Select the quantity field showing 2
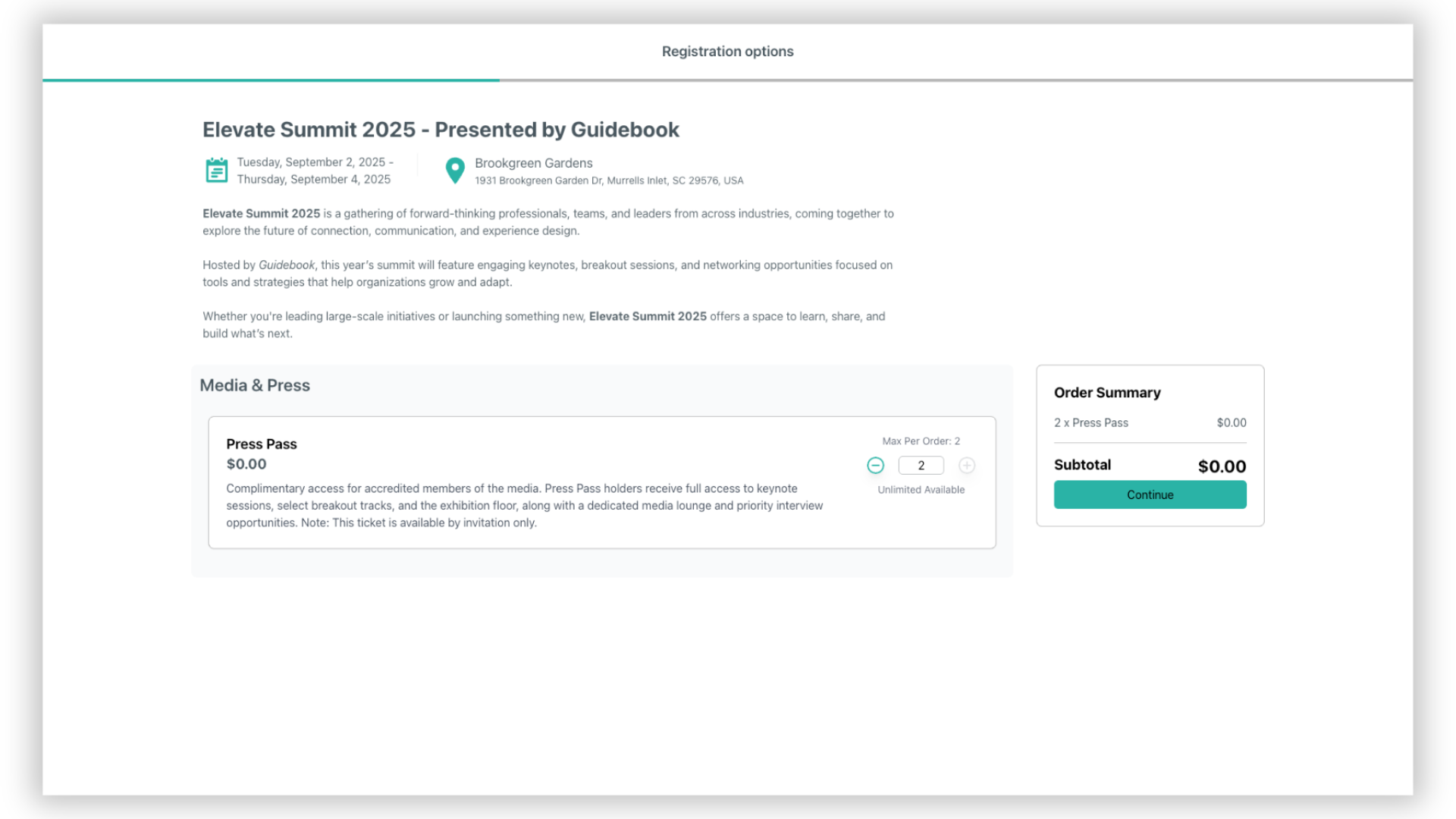 coord(921,465)
